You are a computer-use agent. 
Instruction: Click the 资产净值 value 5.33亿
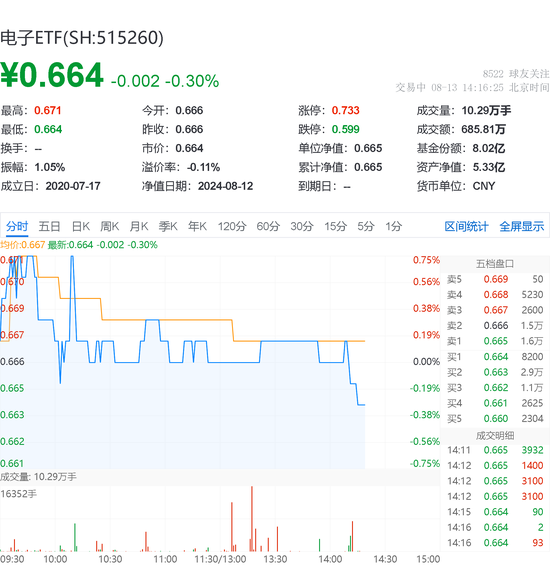pyautogui.click(x=489, y=167)
